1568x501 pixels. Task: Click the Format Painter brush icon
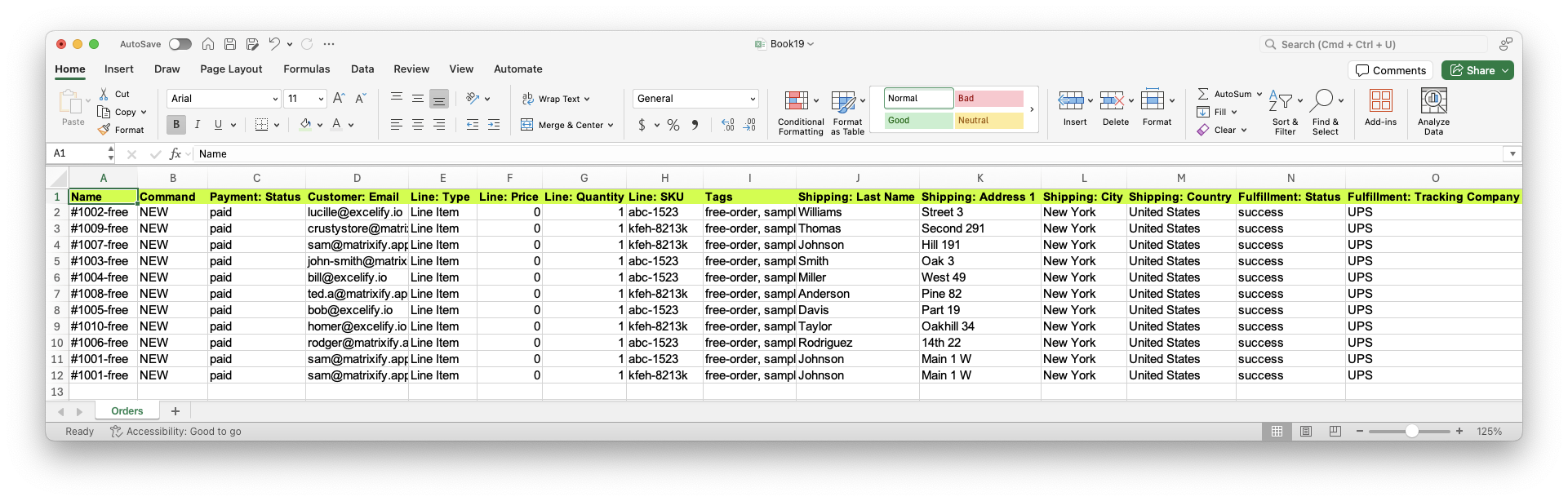[x=104, y=130]
